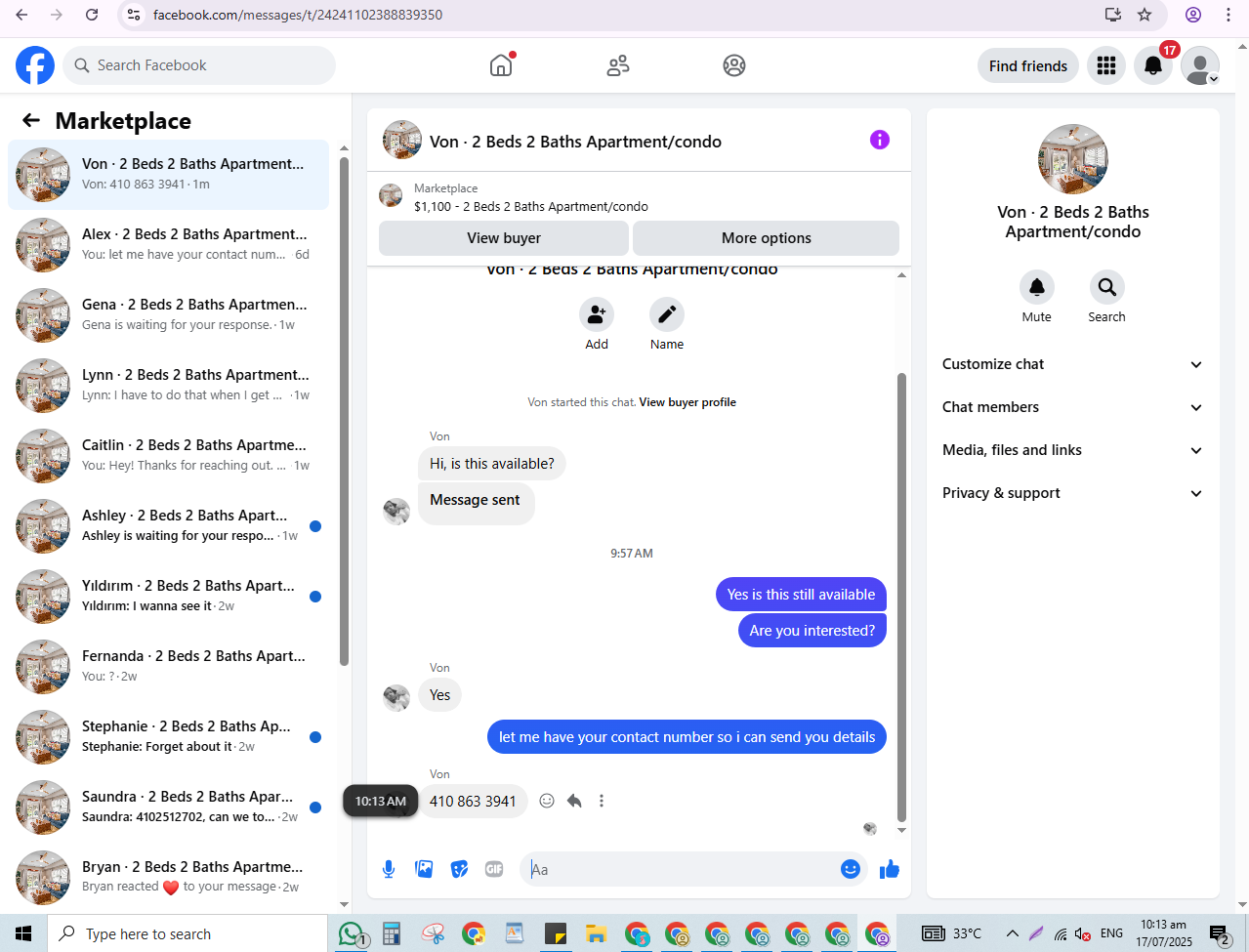Open emoji picker in message box

pyautogui.click(x=851, y=869)
